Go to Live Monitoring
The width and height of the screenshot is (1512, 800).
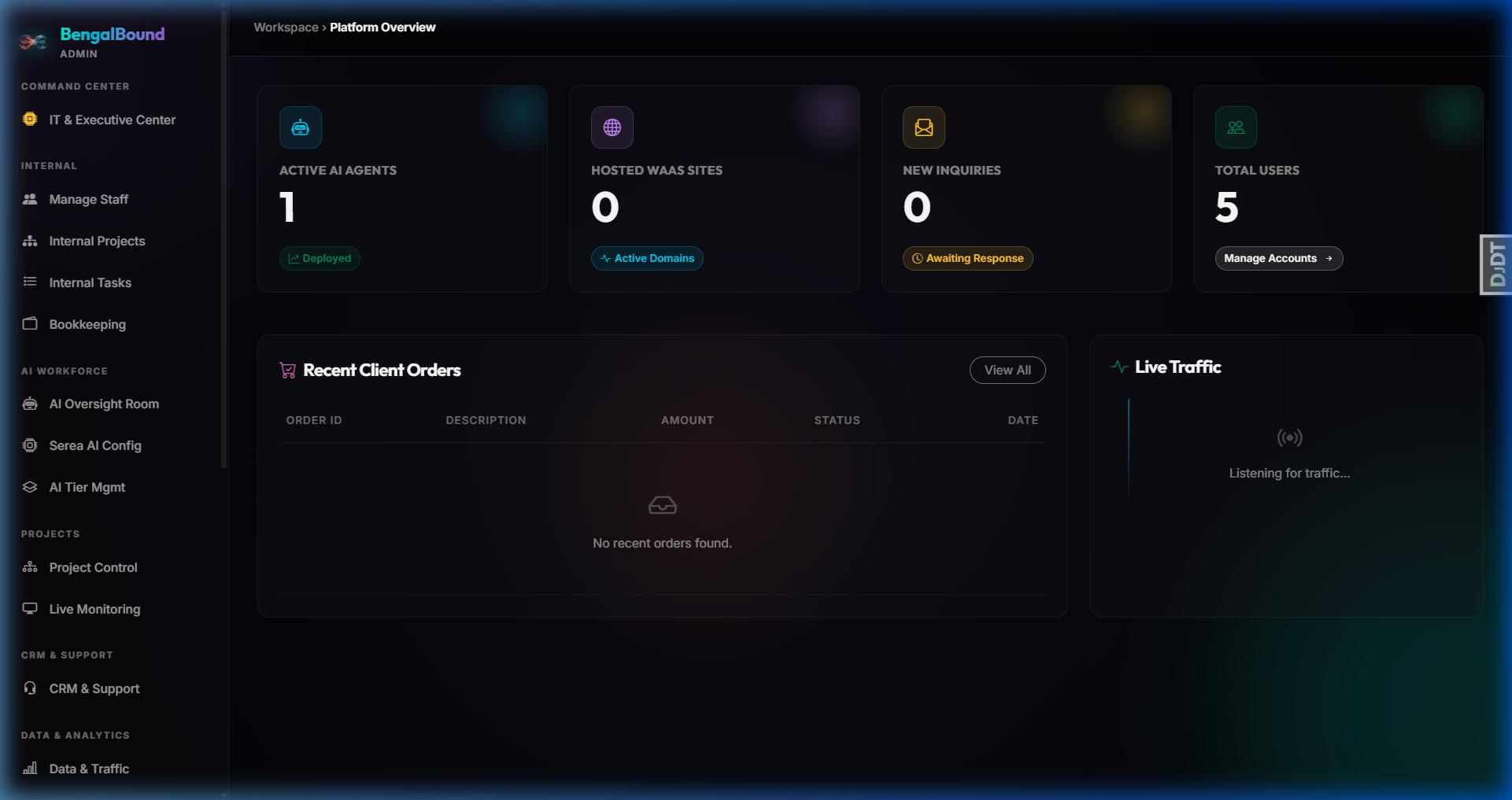tap(94, 610)
